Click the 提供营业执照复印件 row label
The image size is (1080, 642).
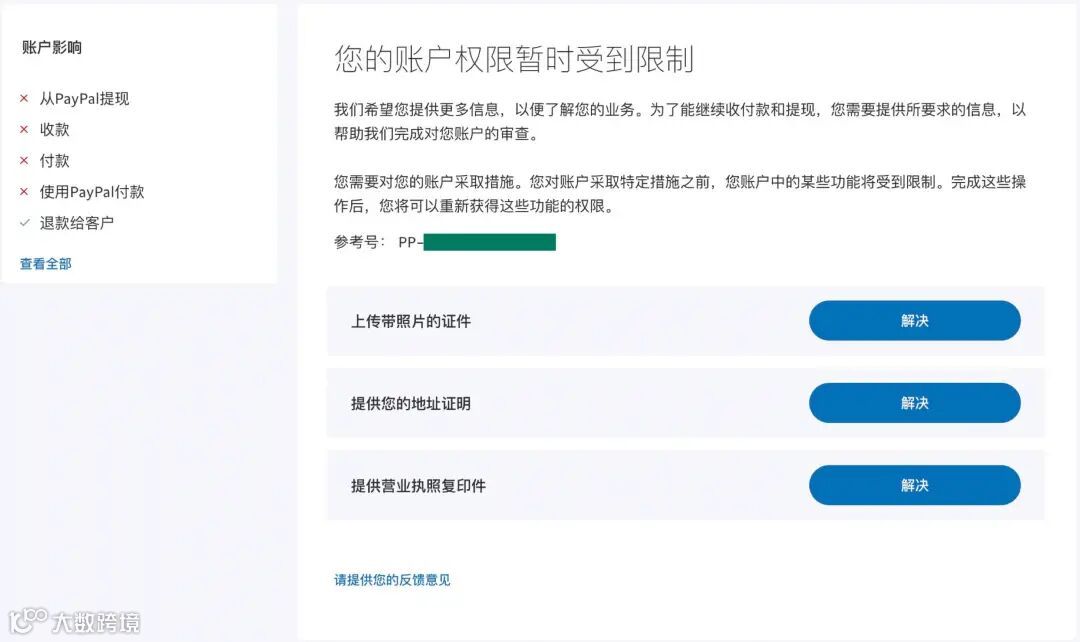coord(418,486)
